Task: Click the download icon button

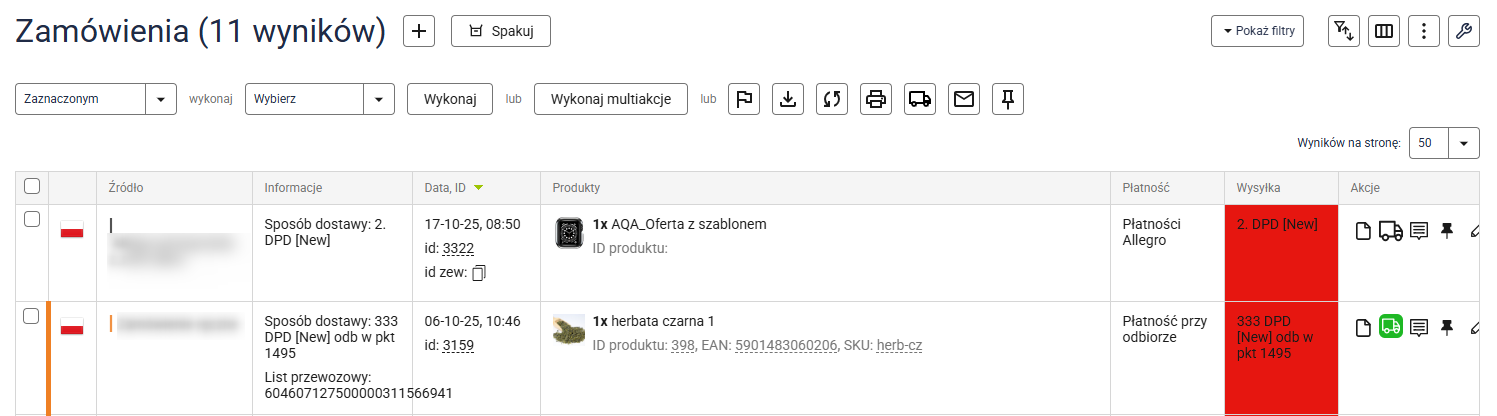Action: point(788,99)
